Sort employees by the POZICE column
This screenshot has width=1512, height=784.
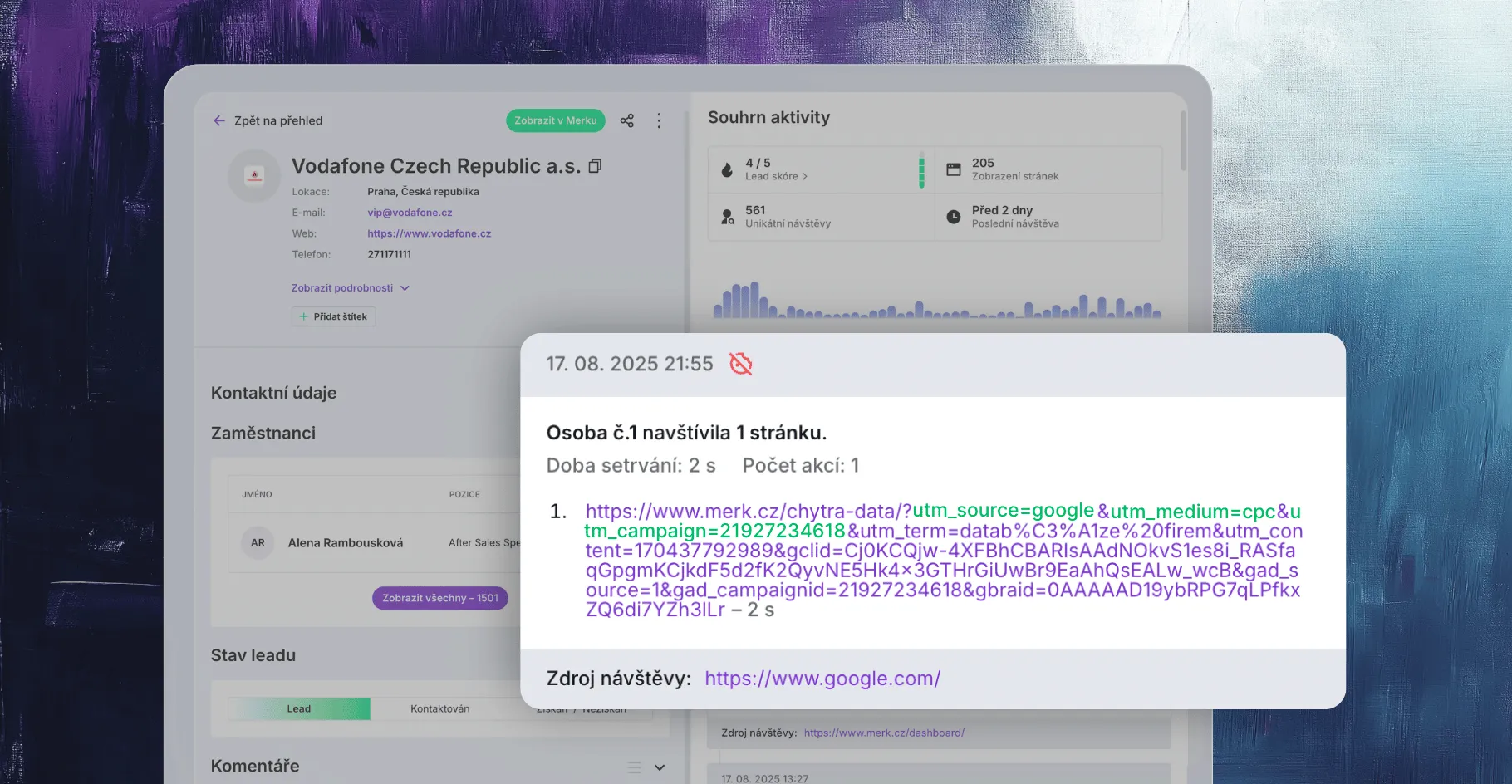coord(464,494)
